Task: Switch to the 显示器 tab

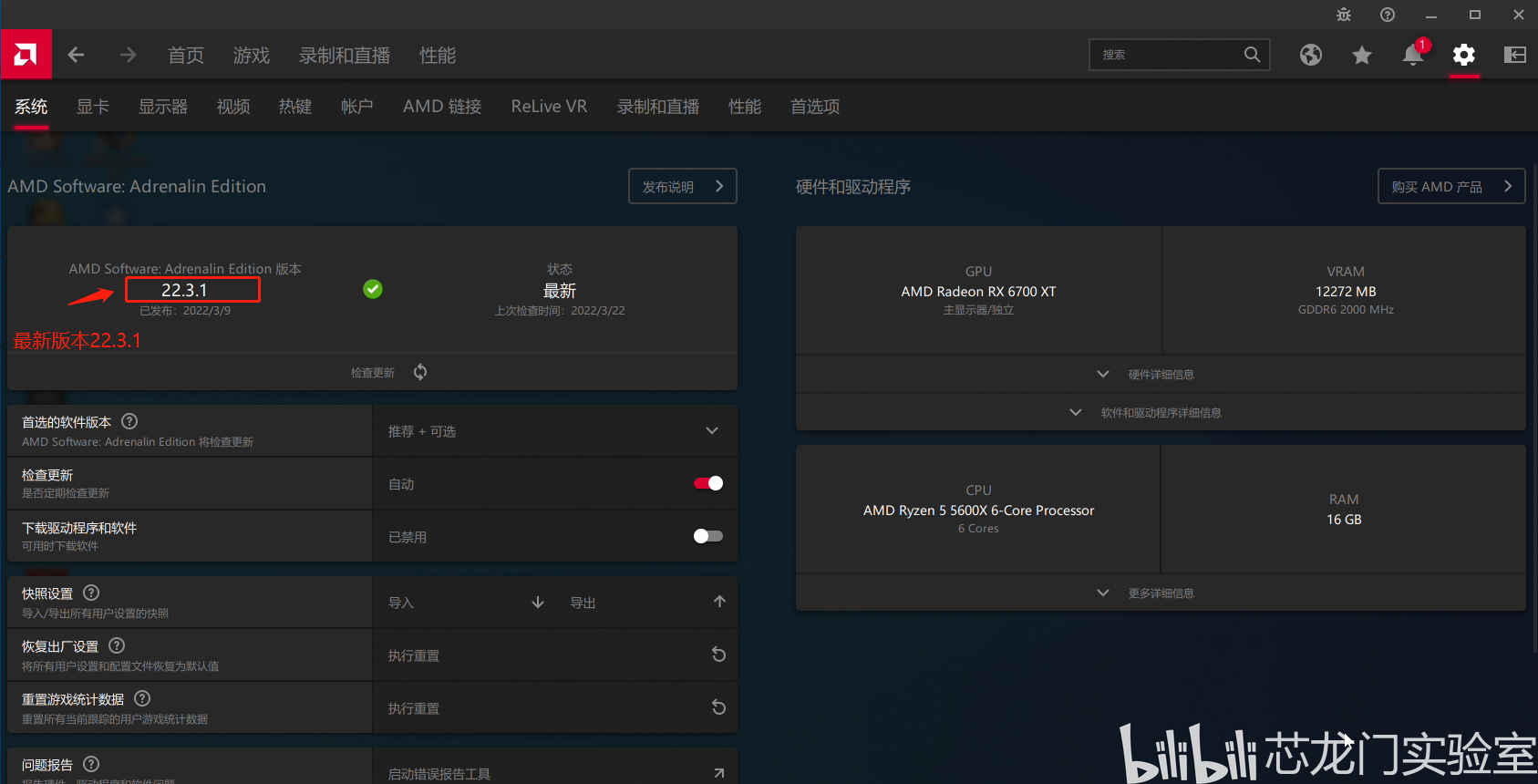Action: click(x=163, y=107)
